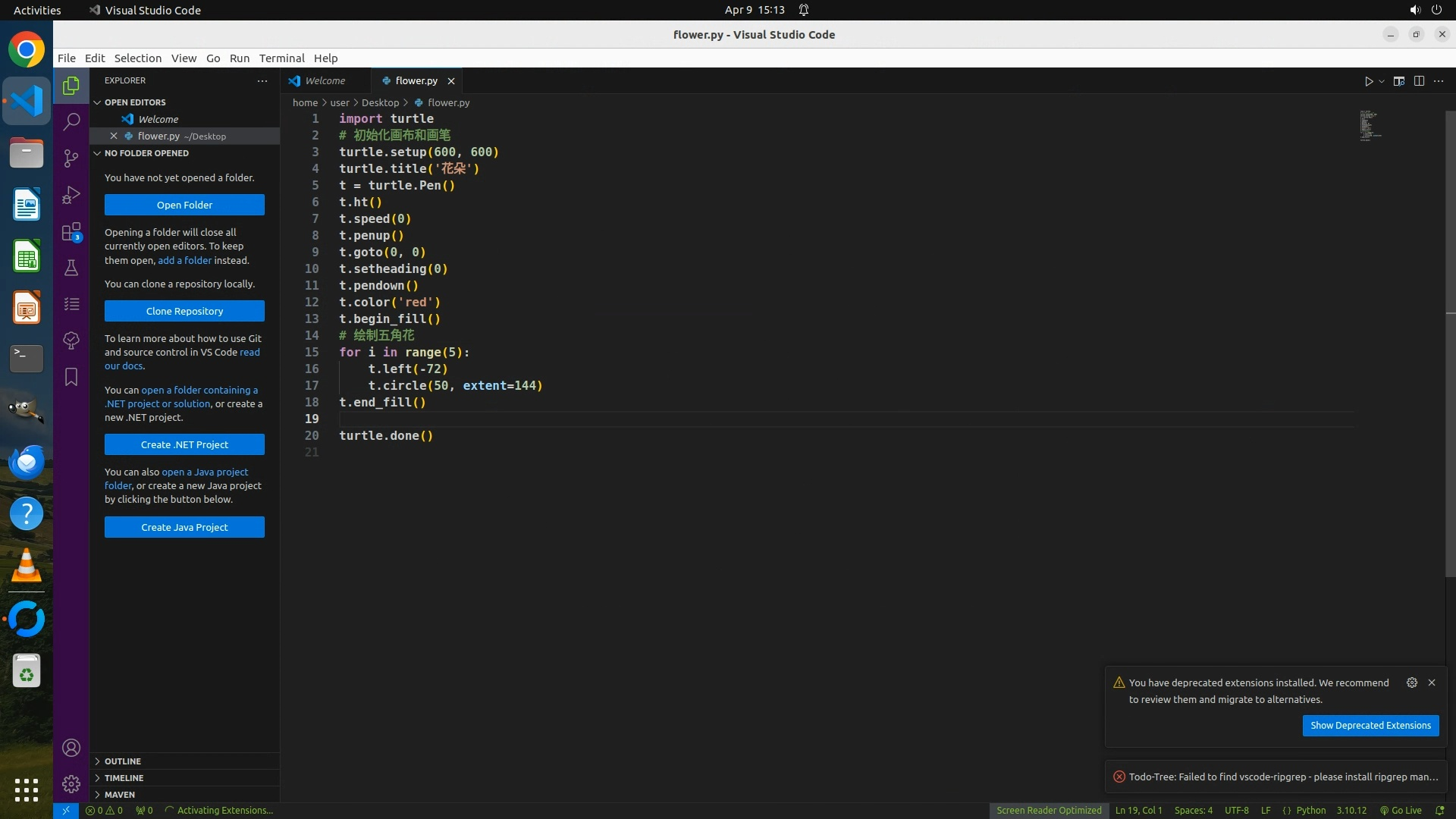Open the Run and Debug view

(71, 195)
